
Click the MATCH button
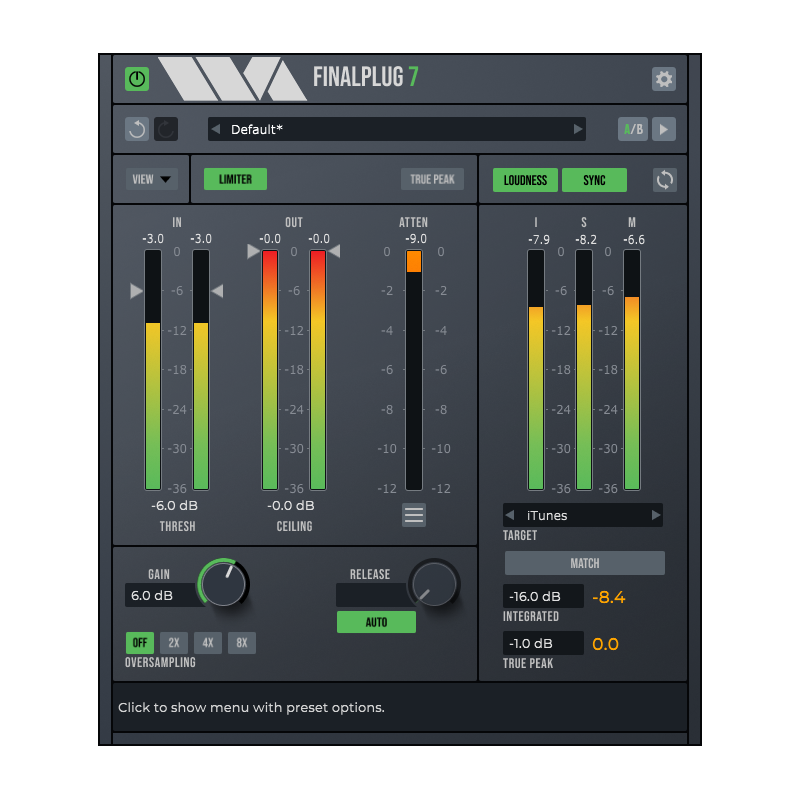[583, 562]
